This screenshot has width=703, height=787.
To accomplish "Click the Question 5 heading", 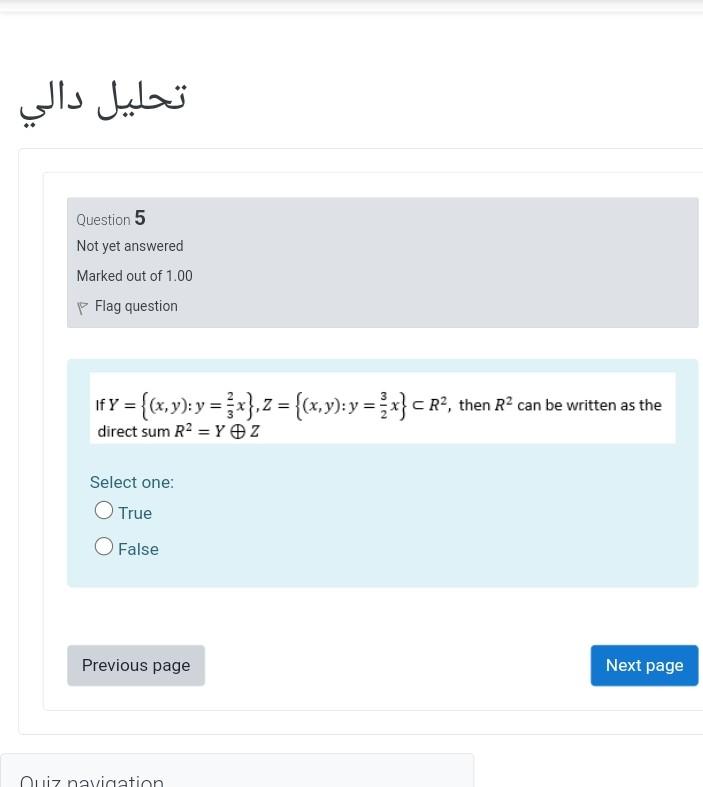I will (x=111, y=218).
